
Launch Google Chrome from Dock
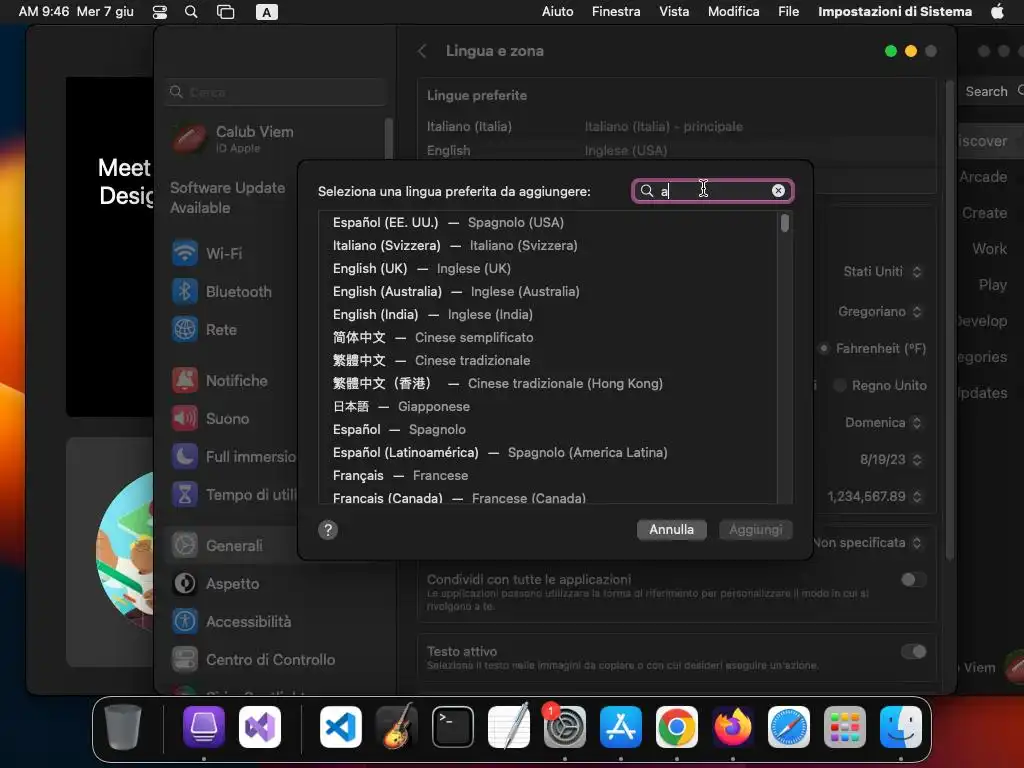[677, 727]
